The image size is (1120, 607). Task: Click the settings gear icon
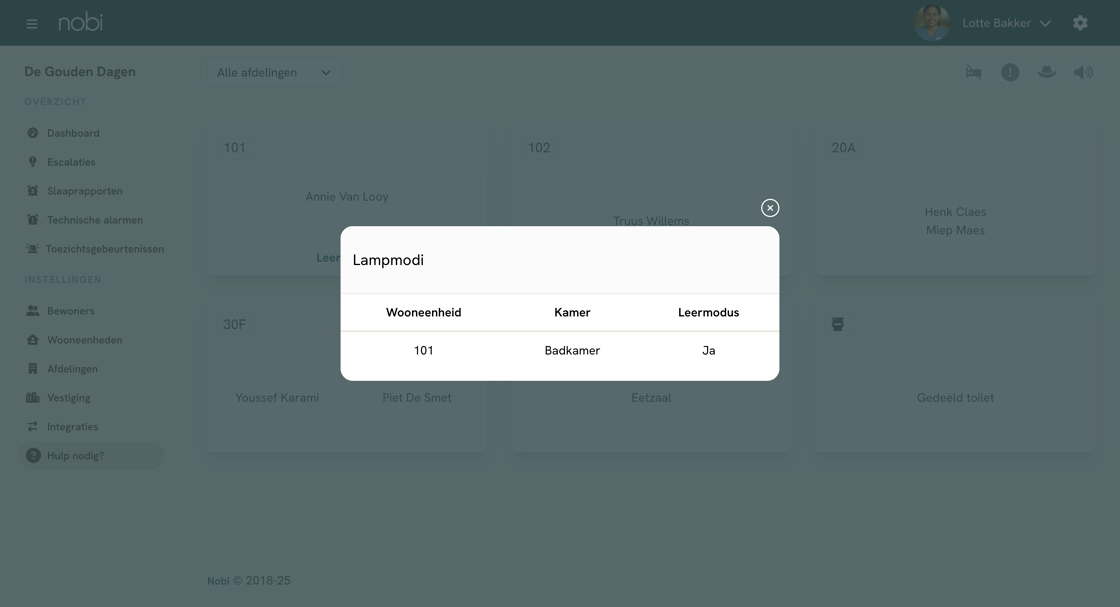tap(1080, 23)
